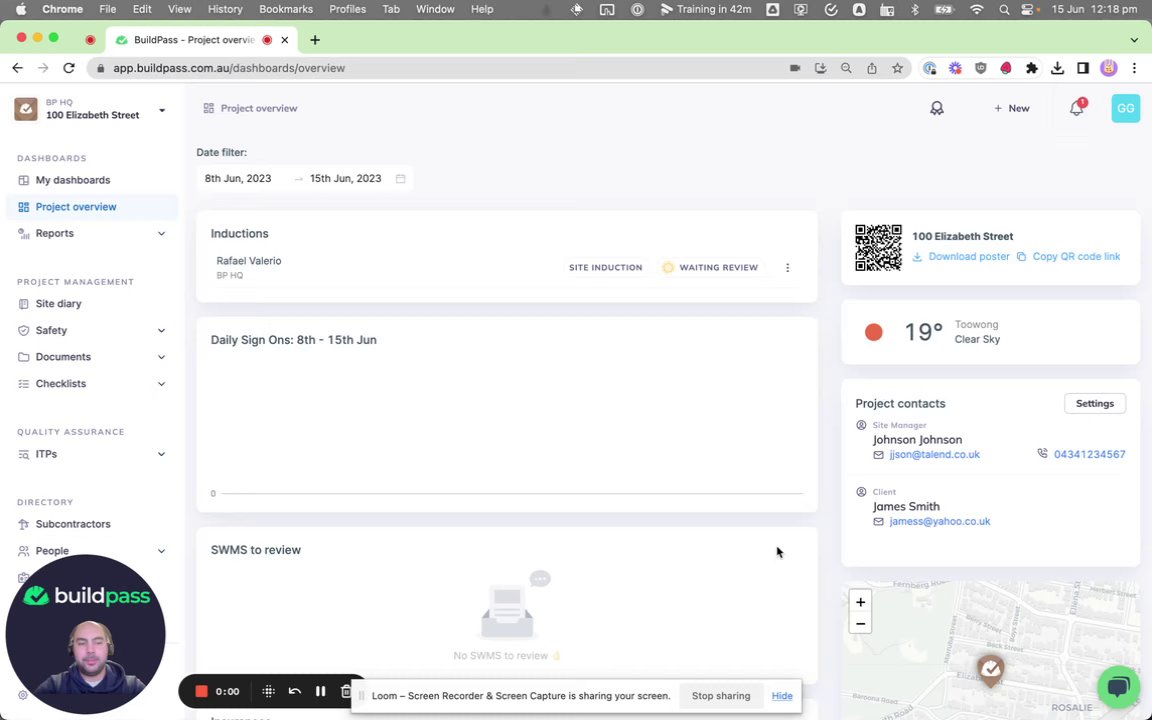1152x720 pixels.
Task: Open Project contacts Settings button
Action: point(1095,403)
